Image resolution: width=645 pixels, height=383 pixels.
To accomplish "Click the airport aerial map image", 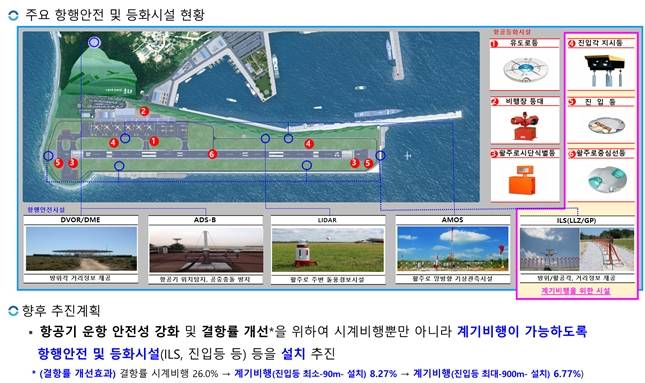I will [x=251, y=117].
